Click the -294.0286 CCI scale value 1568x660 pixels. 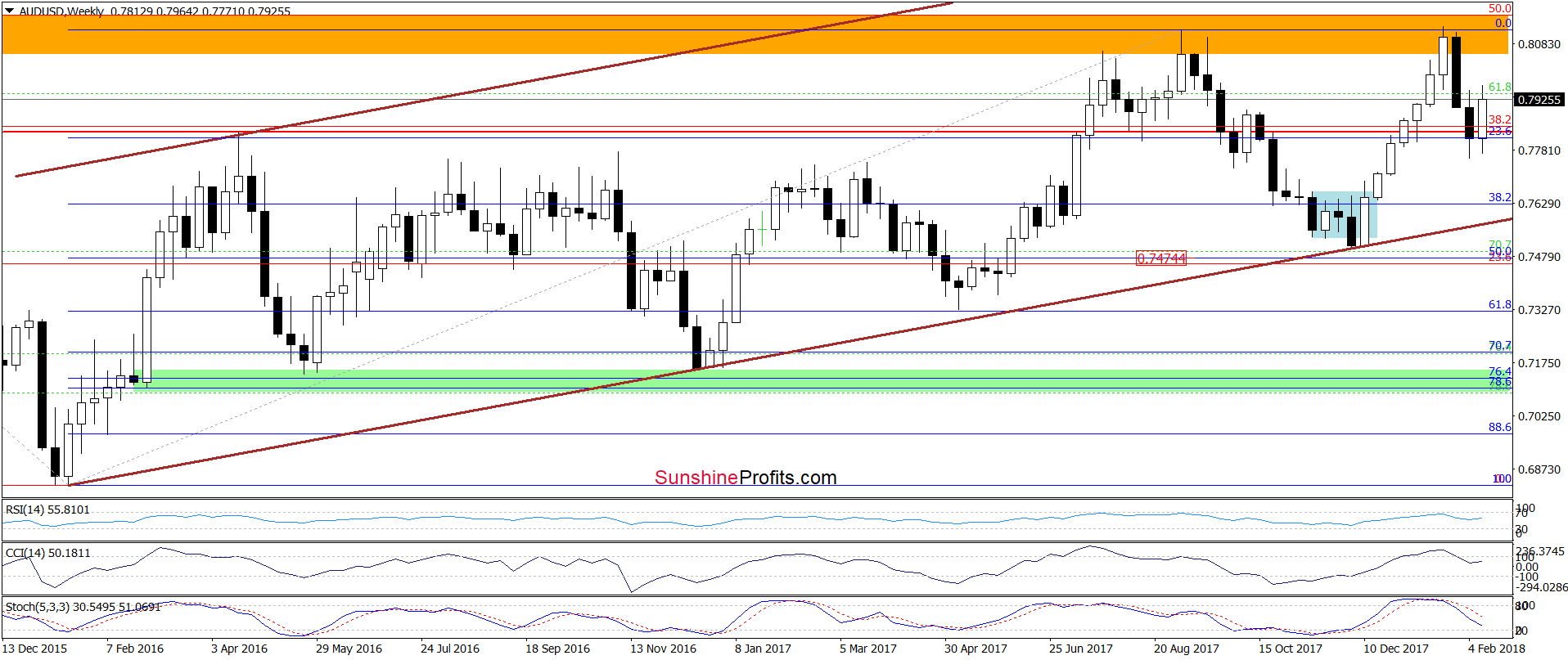[x=1542, y=587]
